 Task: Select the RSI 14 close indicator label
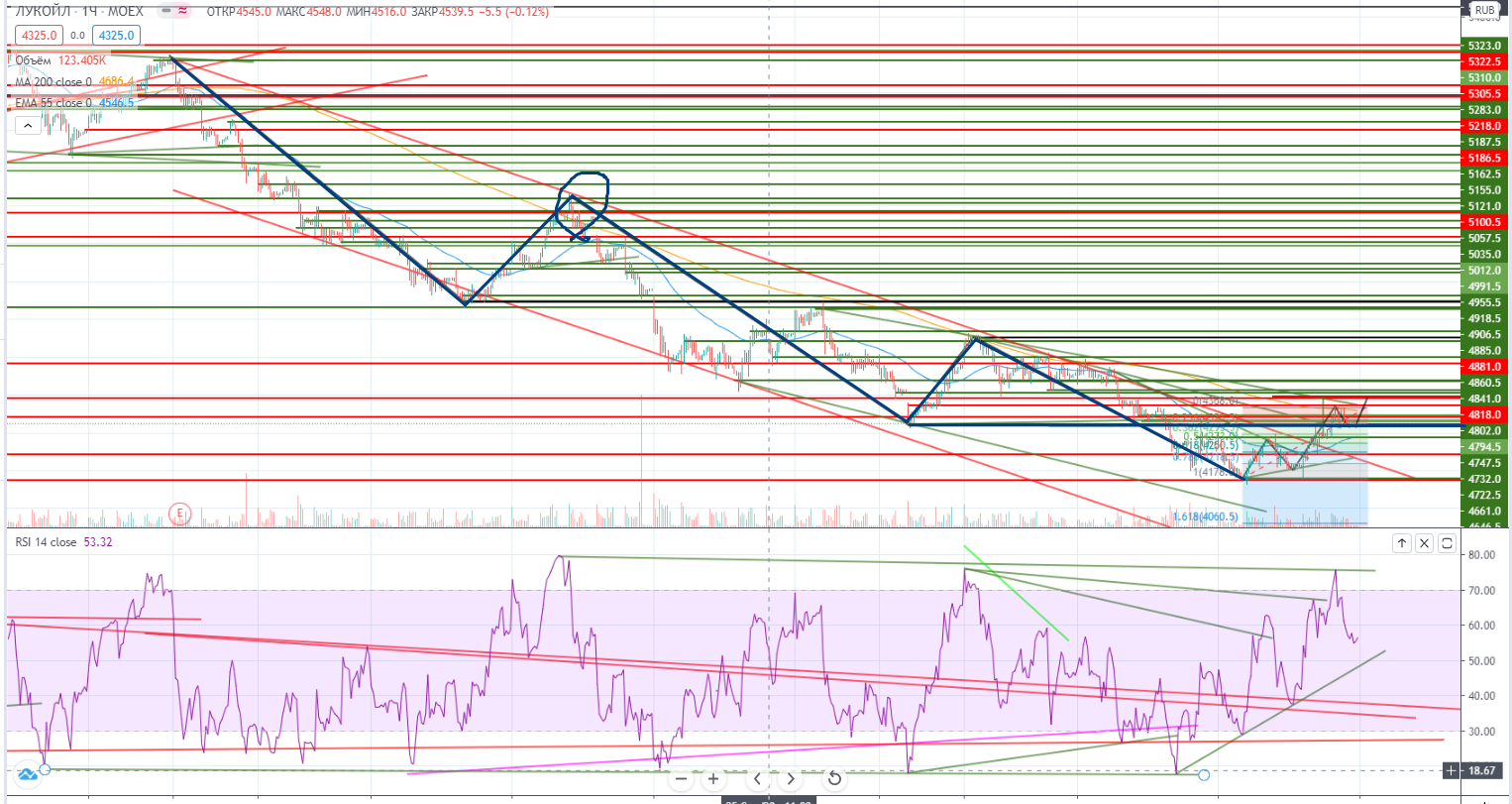[x=46, y=542]
